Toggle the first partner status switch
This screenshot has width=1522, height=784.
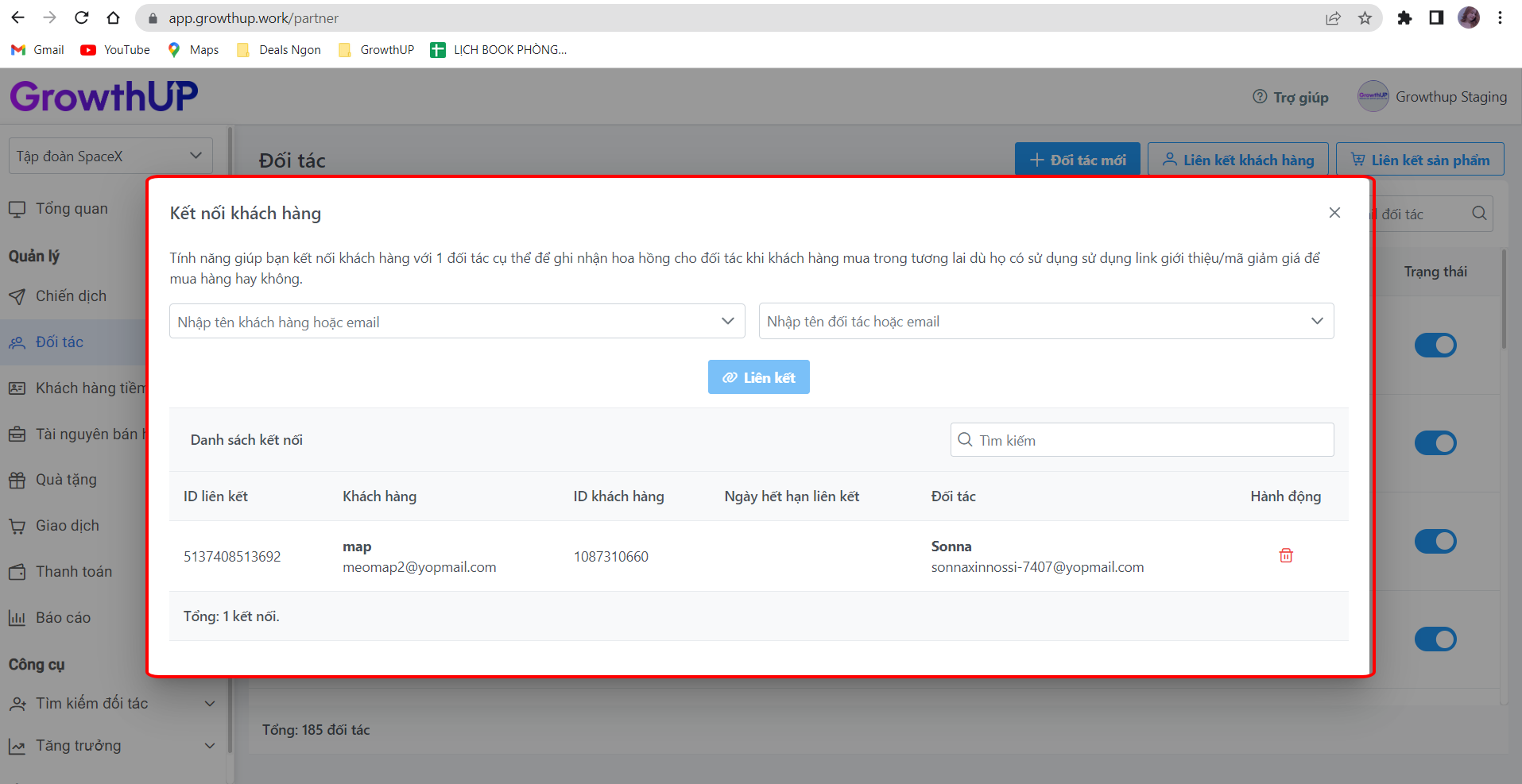coord(1435,345)
